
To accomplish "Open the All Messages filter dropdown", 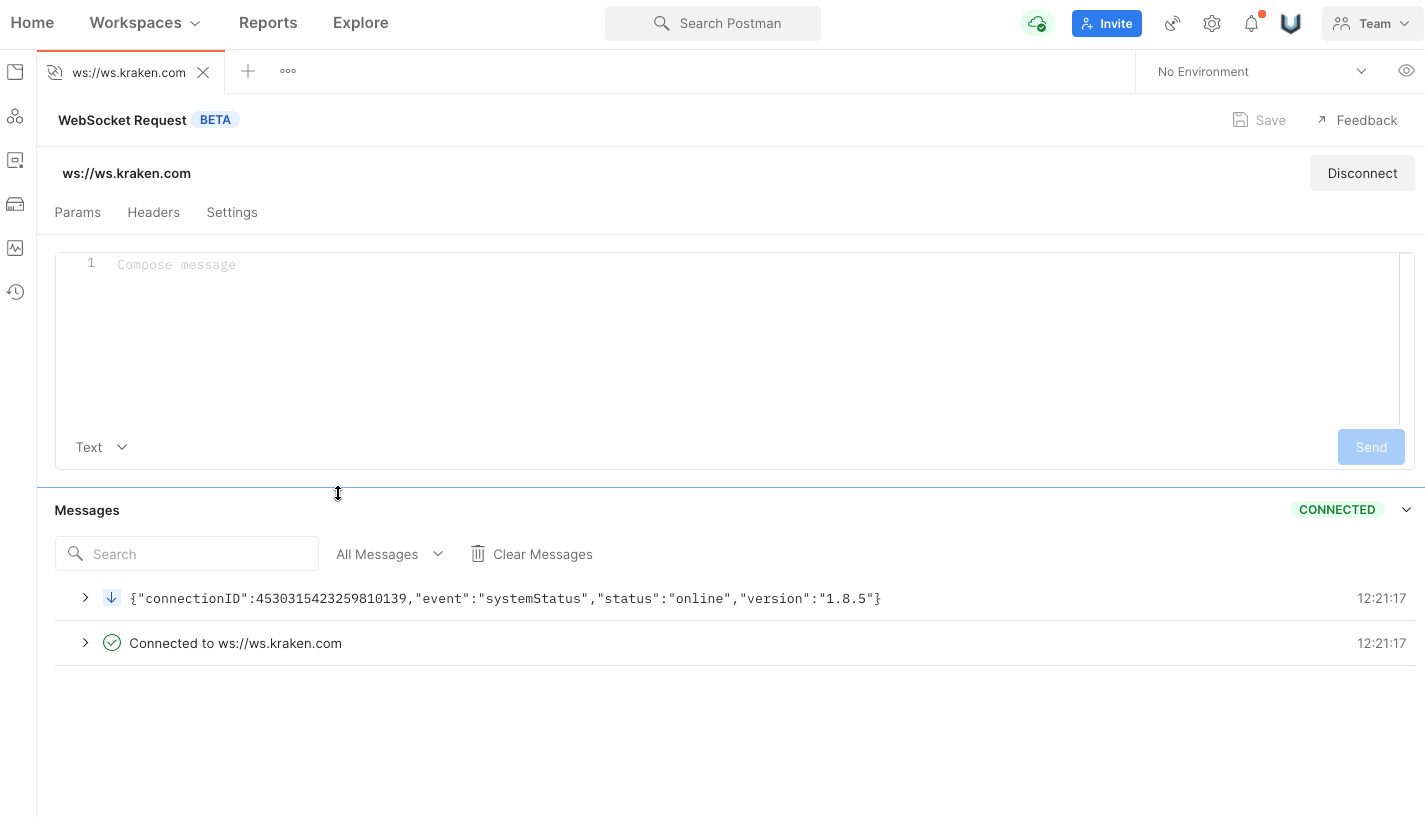I will [390, 554].
